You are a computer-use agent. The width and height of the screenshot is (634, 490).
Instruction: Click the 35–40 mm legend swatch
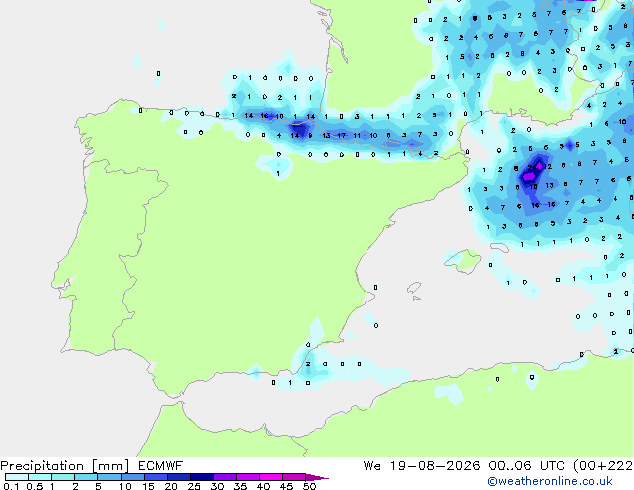[x=247, y=477]
